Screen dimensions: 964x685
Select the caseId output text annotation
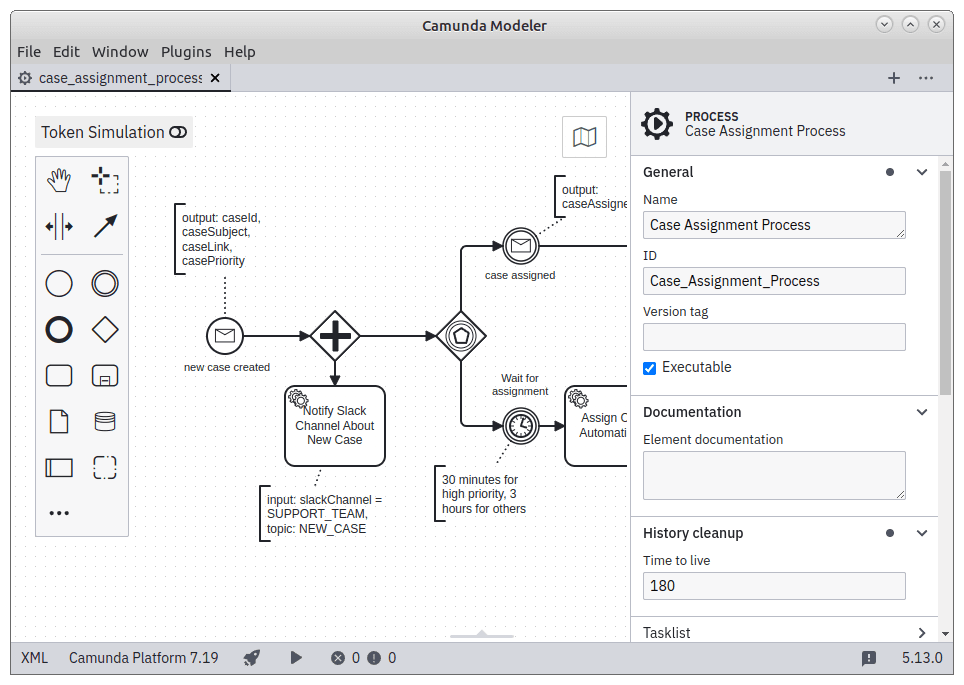point(218,239)
